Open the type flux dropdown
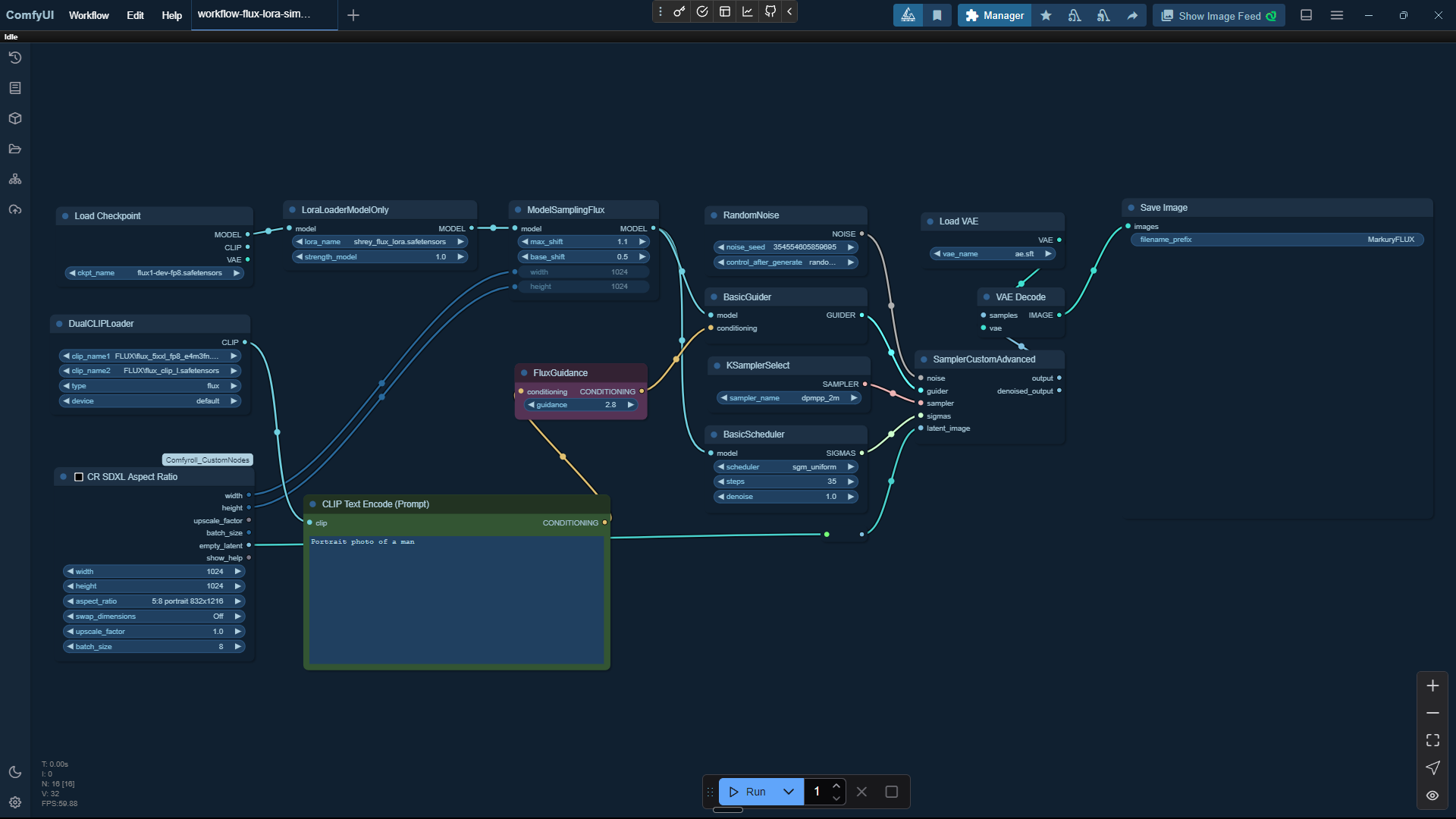The height and width of the screenshot is (819, 1456). click(150, 386)
